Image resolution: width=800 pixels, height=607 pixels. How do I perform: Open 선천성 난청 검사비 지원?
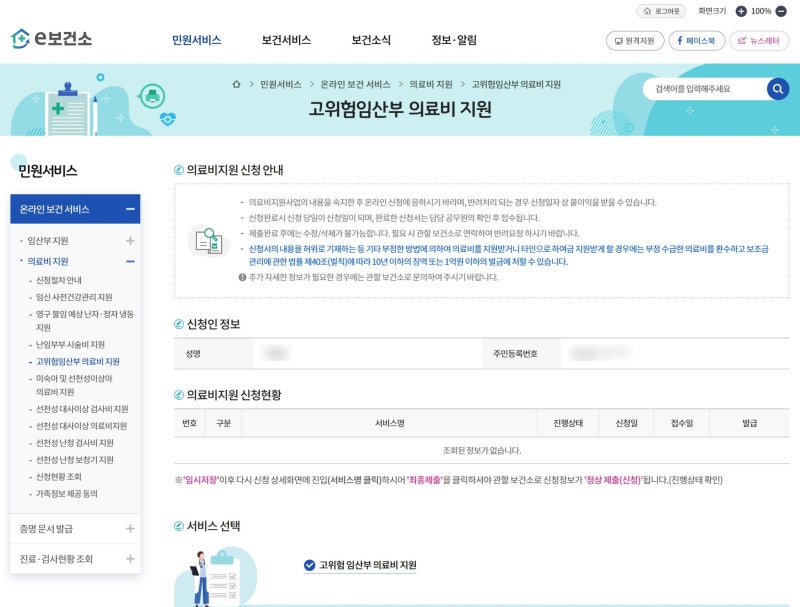pos(74,443)
